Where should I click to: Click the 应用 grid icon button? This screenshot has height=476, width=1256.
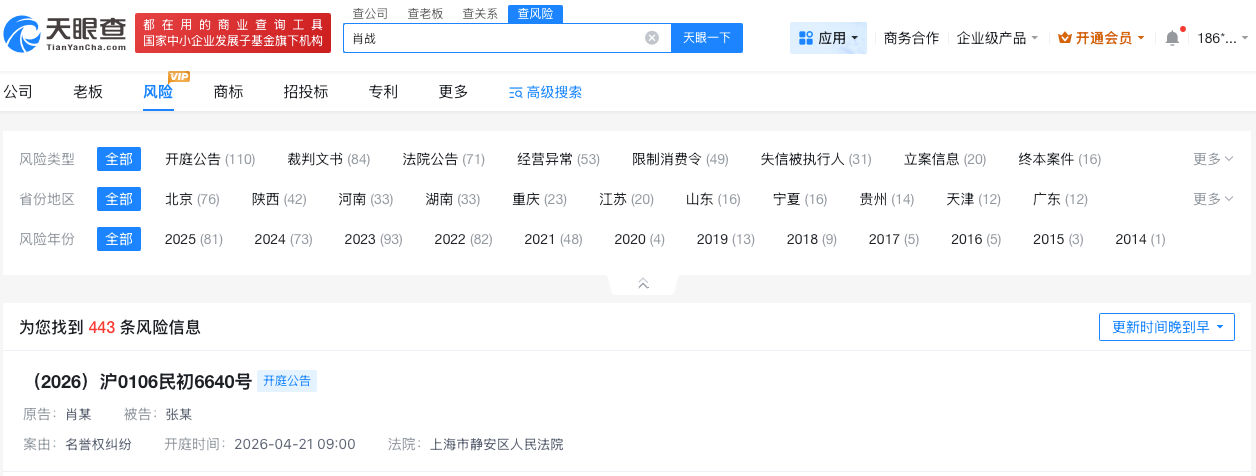point(829,38)
